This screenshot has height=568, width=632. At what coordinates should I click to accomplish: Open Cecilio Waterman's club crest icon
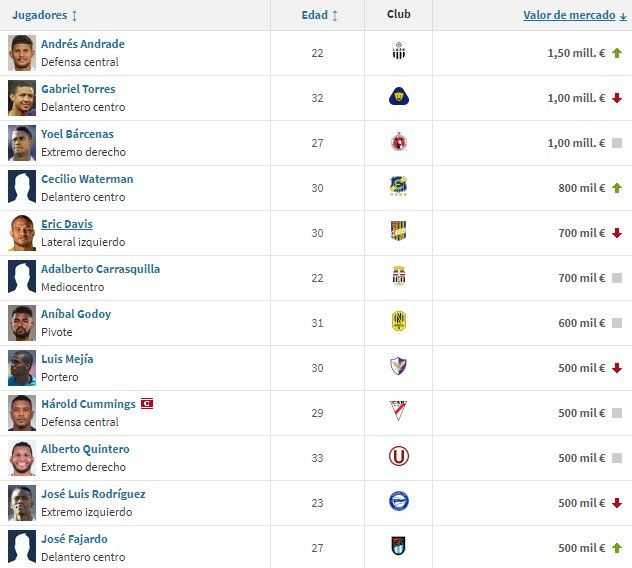pyautogui.click(x=399, y=187)
